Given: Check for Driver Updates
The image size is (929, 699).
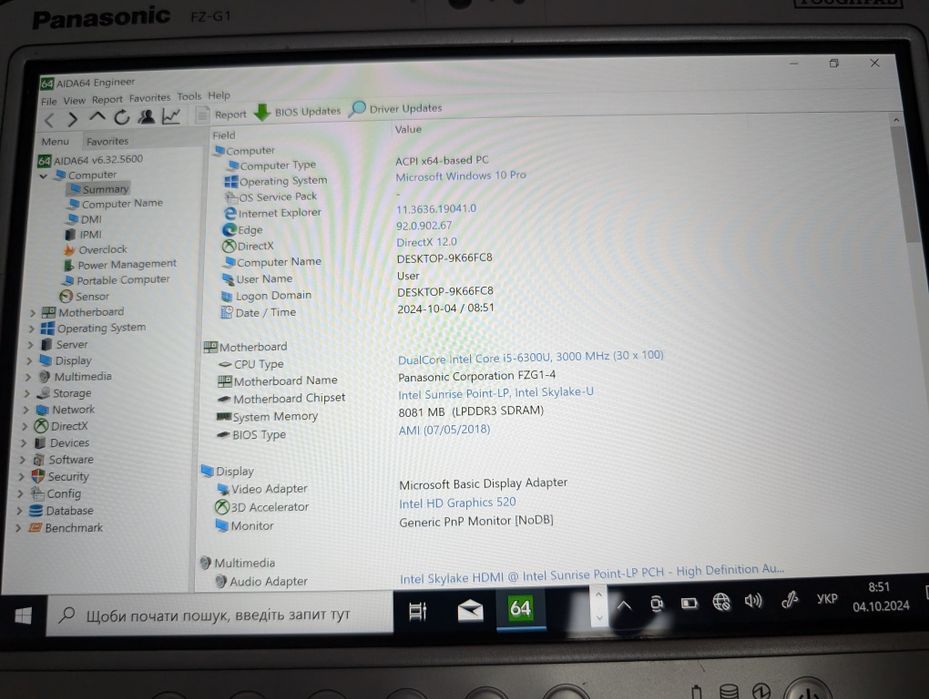Looking at the screenshot, I should 396,108.
